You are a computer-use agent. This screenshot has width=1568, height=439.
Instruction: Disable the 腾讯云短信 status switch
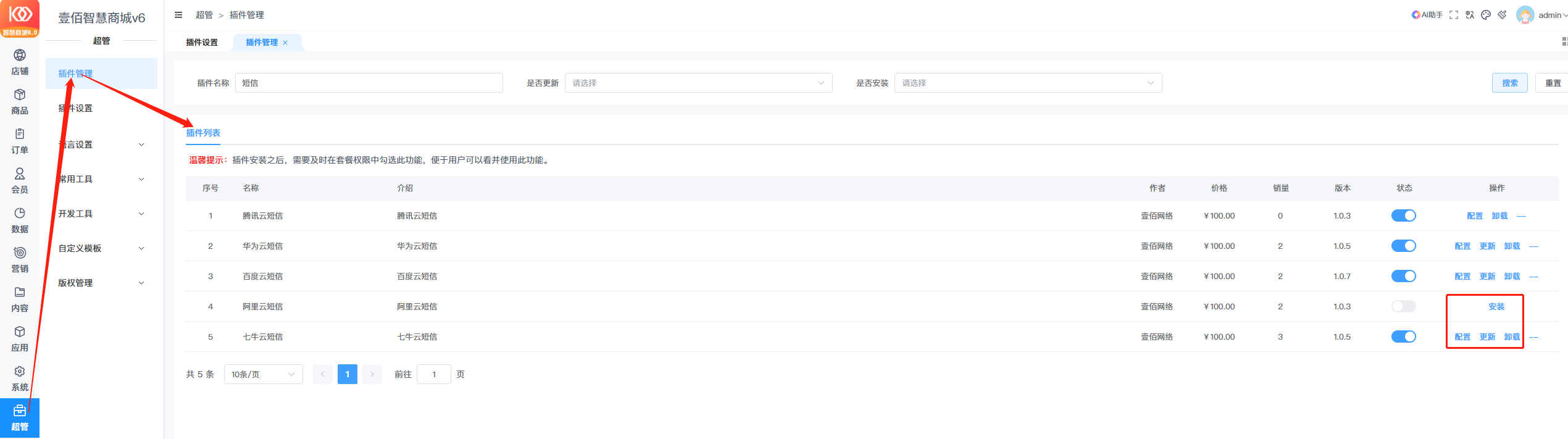[1403, 215]
